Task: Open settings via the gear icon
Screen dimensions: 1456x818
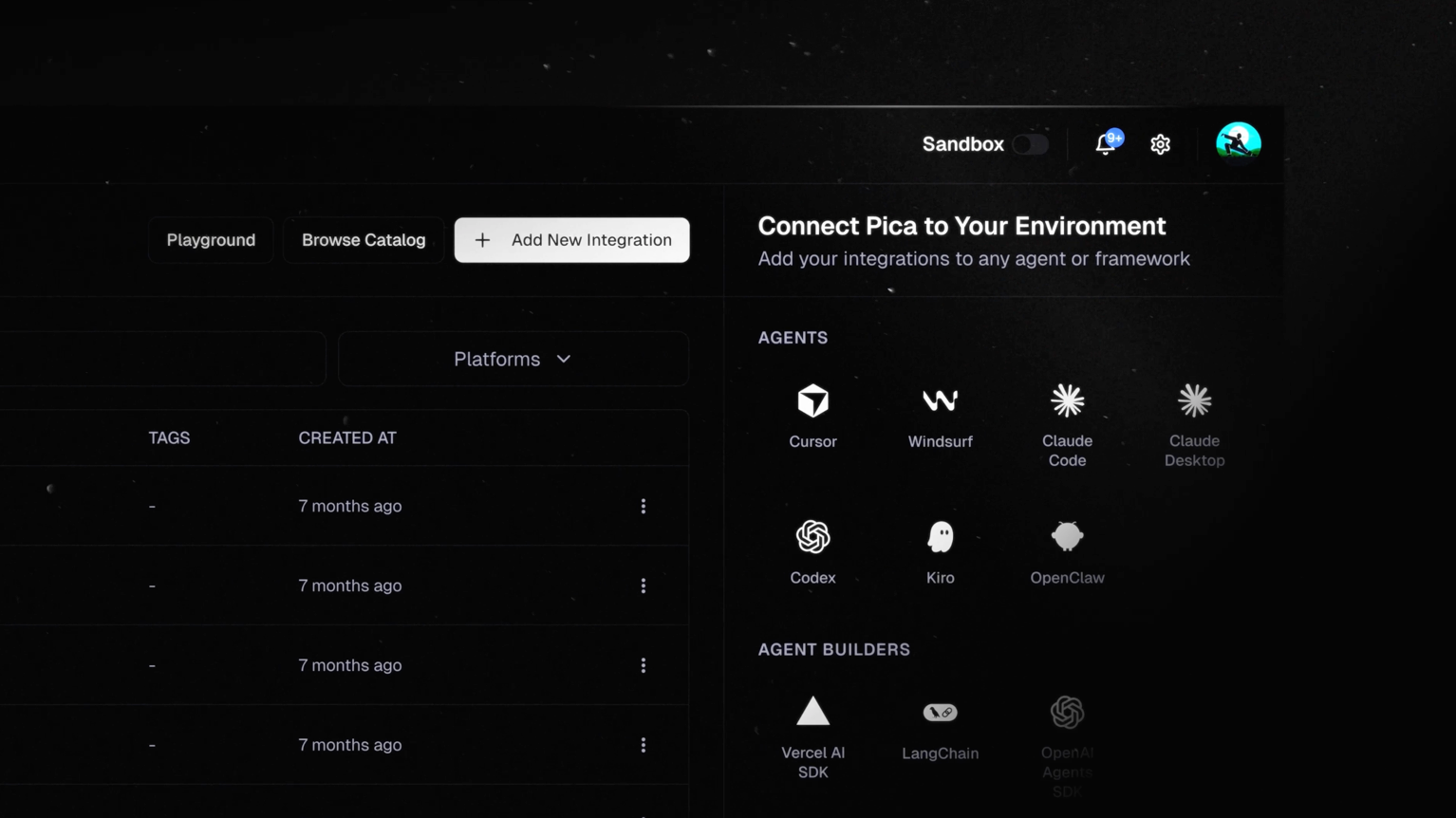Action: (x=1160, y=144)
